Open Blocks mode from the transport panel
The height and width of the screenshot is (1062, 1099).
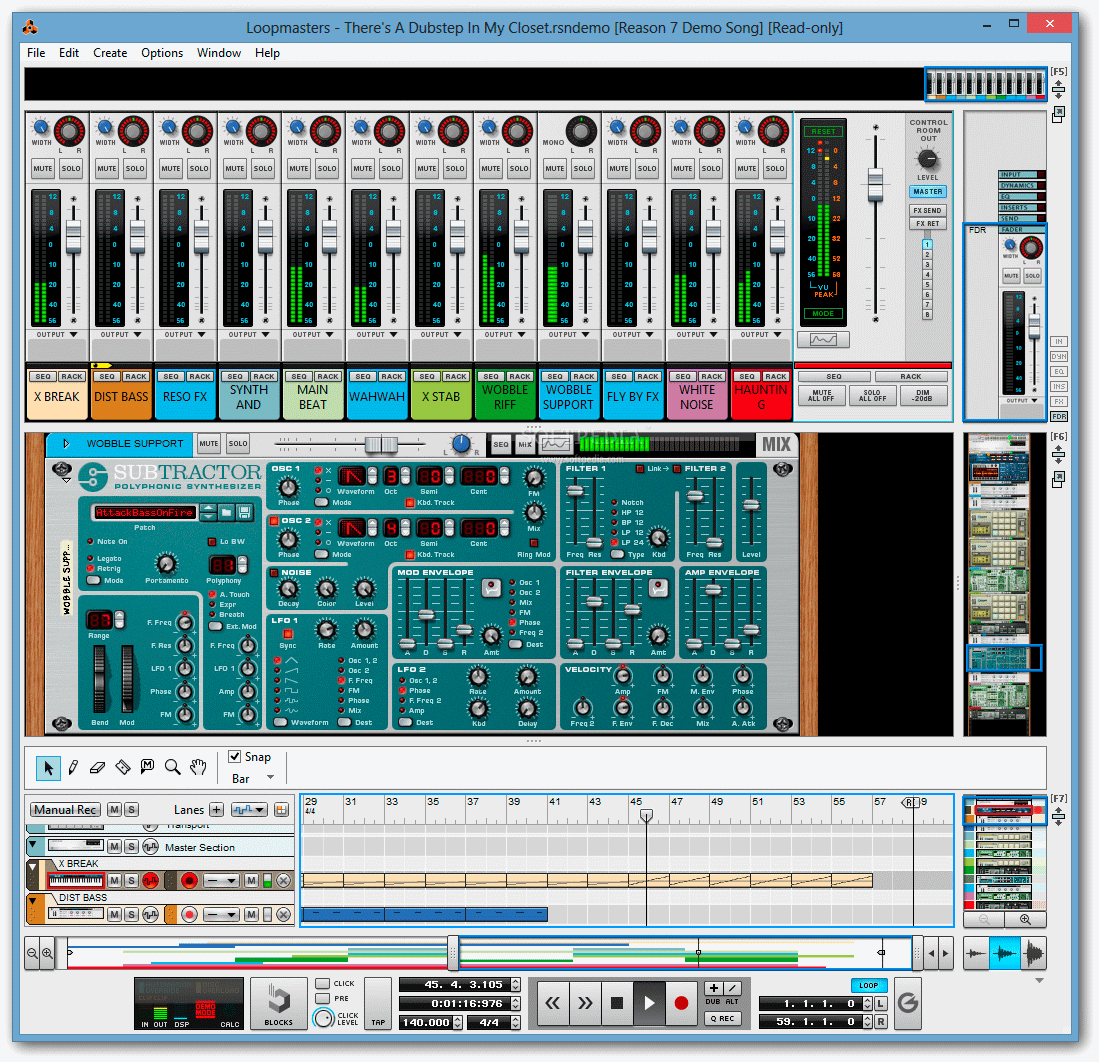tap(278, 1003)
